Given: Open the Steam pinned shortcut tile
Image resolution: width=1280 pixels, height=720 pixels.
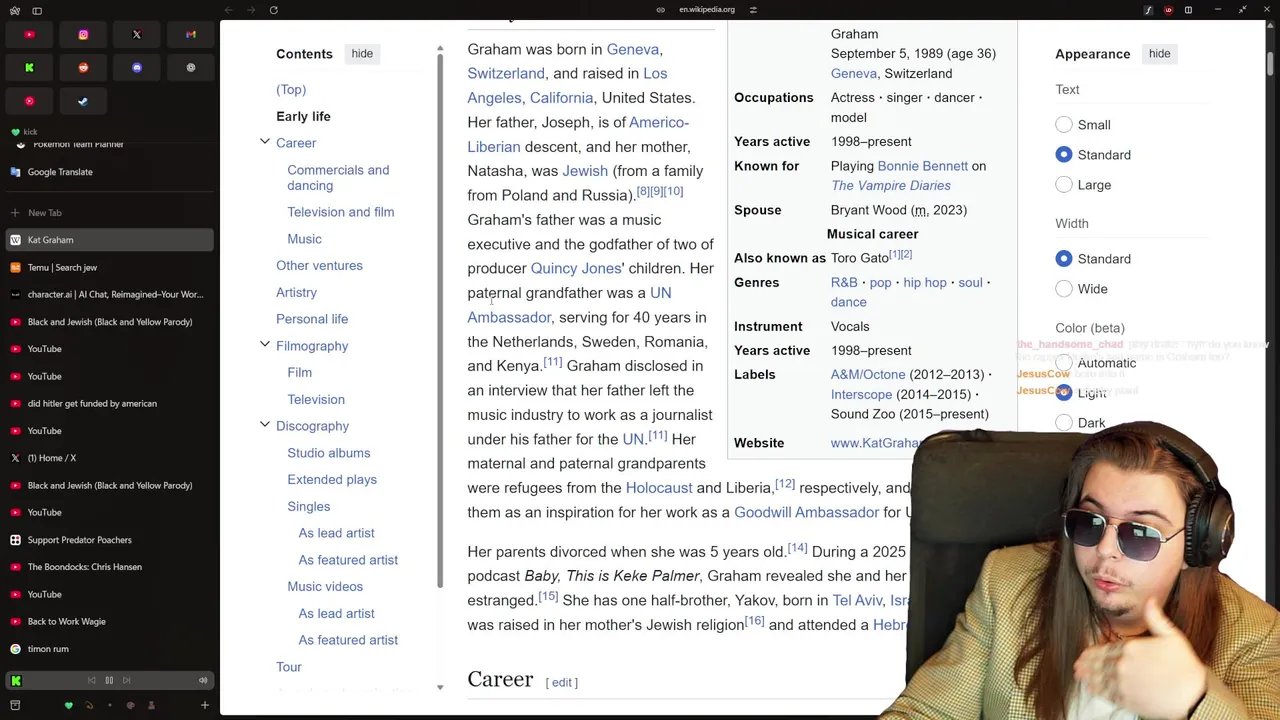Looking at the screenshot, I should (83, 101).
